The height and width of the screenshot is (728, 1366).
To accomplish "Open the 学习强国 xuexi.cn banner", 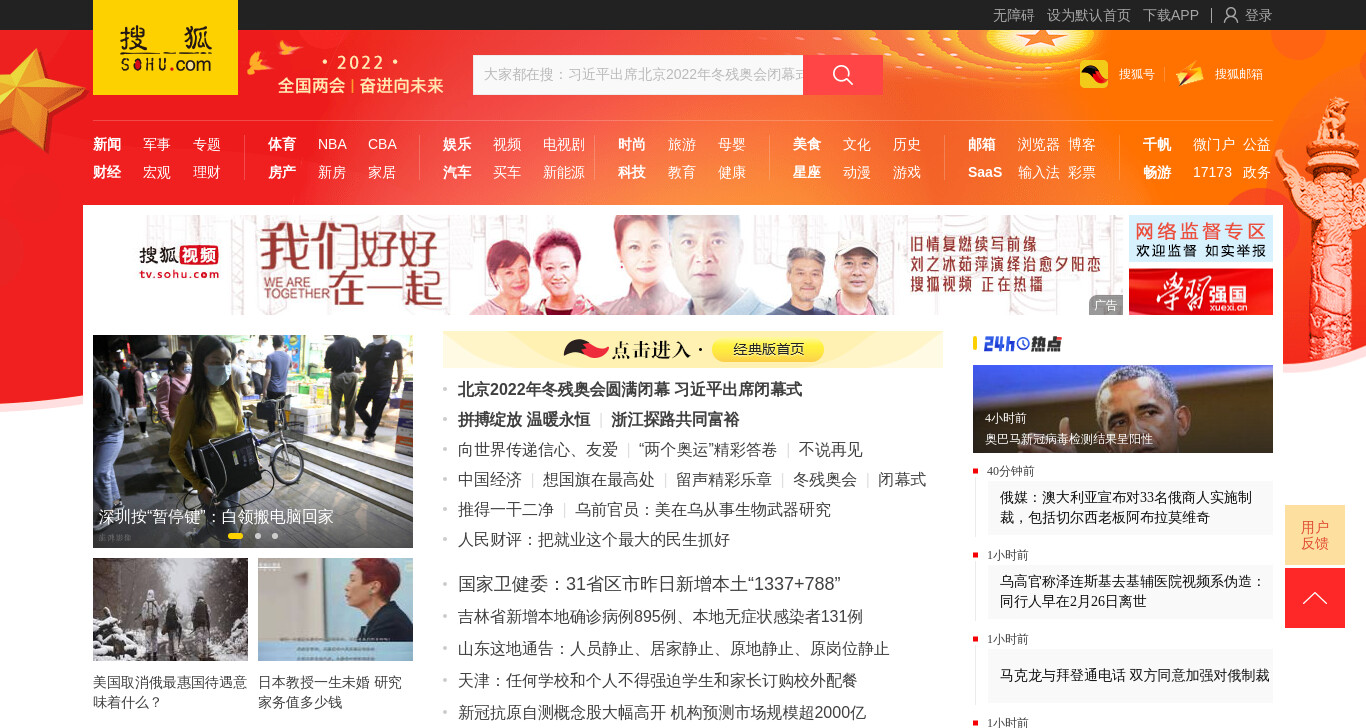I will [1201, 291].
